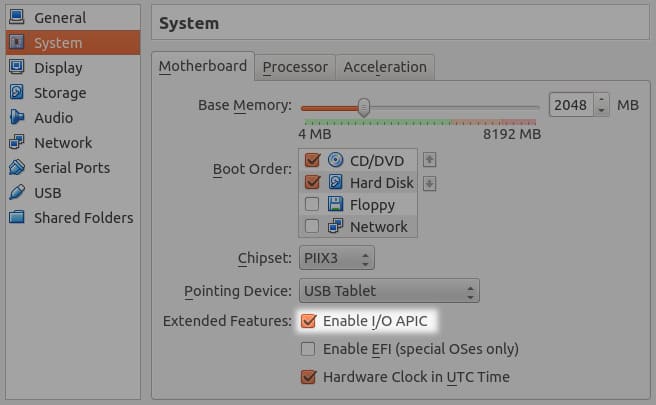Uncheck Hardware Clock in UTC Time
Screen dimensions: 656x405
pos(310,378)
